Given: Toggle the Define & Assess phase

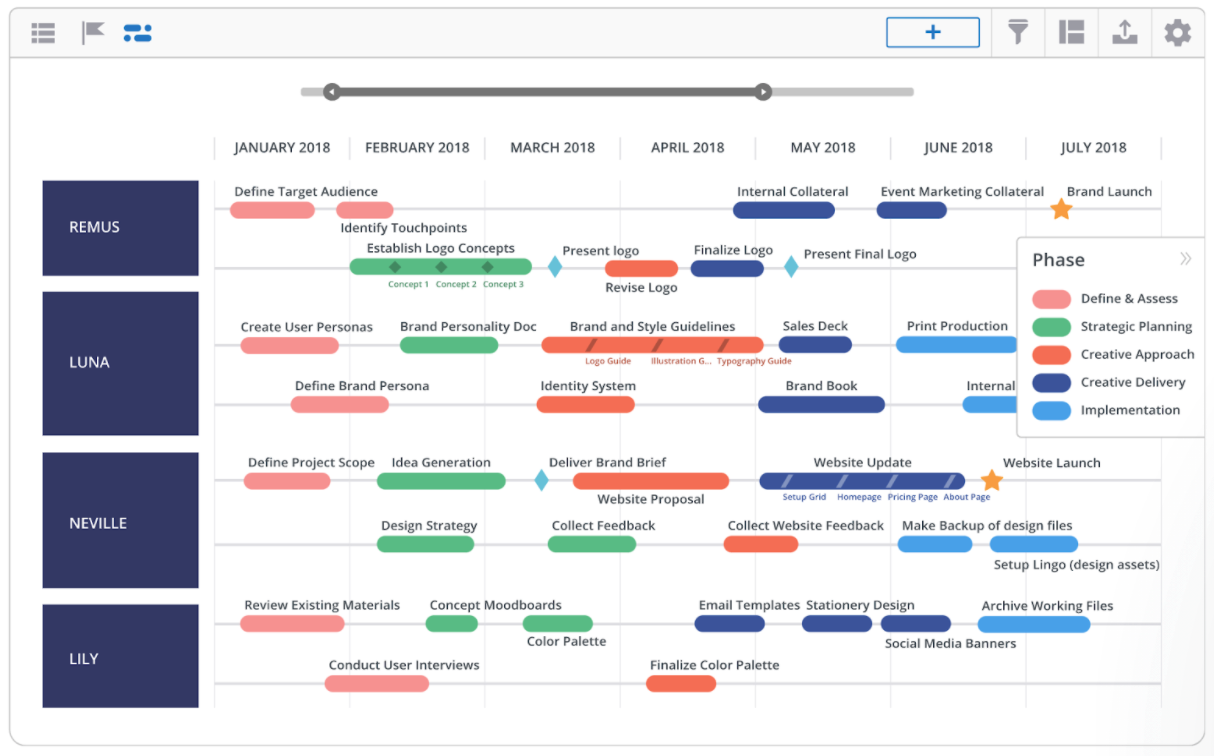Looking at the screenshot, I should pos(1051,298).
